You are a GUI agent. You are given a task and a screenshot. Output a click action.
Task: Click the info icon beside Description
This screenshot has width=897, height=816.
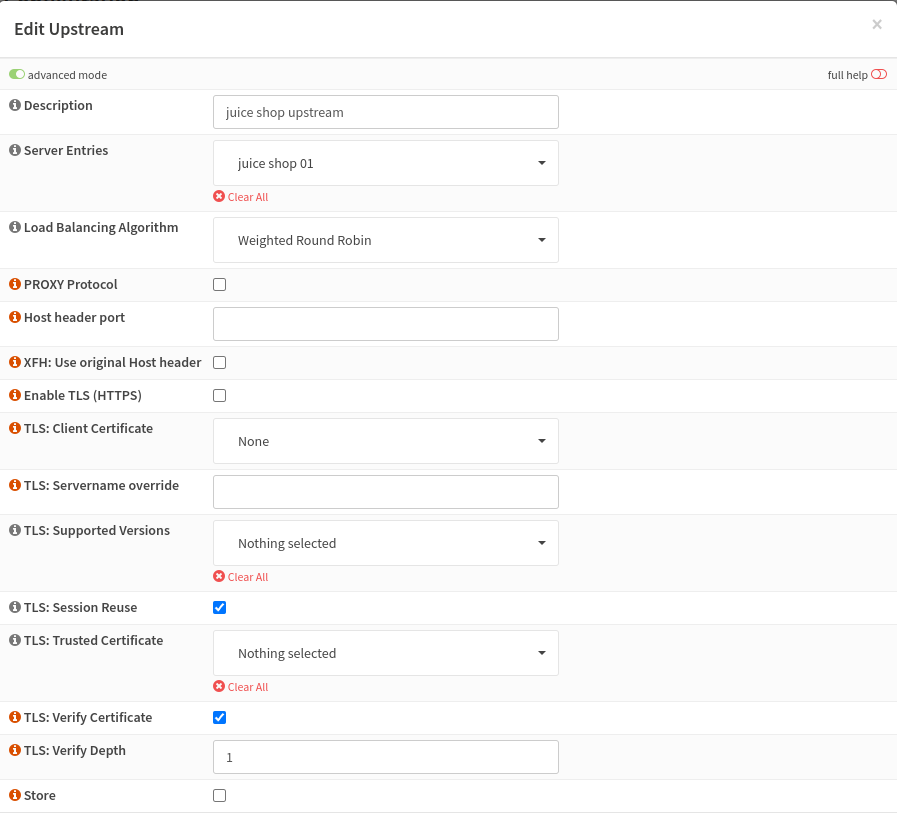[x=14, y=105]
